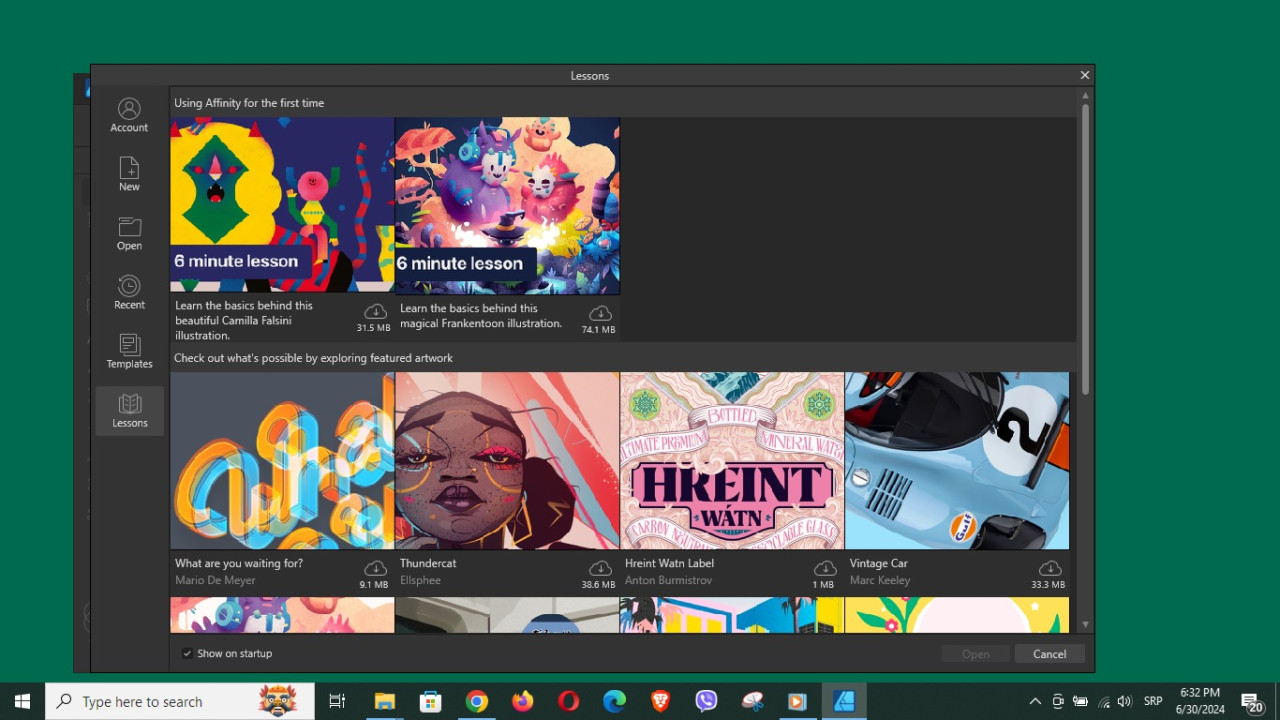The height and width of the screenshot is (720, 1280).
Task: Click the disabled Open button
Action: (976, 654)
